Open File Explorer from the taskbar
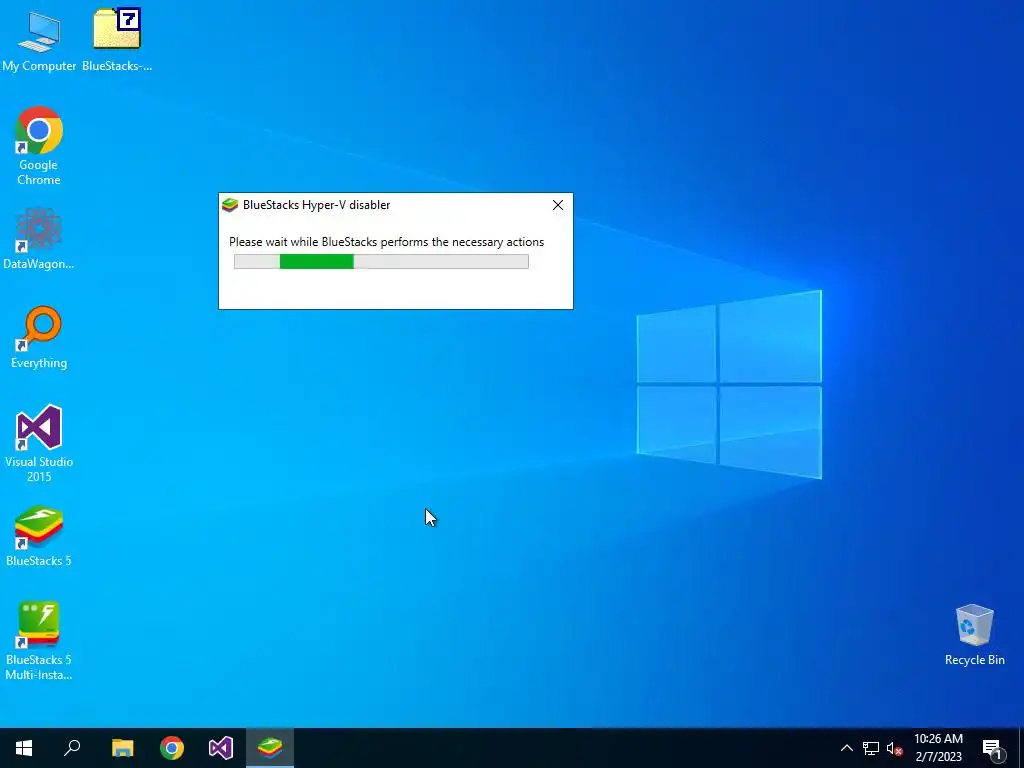Screen dimensions: 1024x768 point(122,748)
